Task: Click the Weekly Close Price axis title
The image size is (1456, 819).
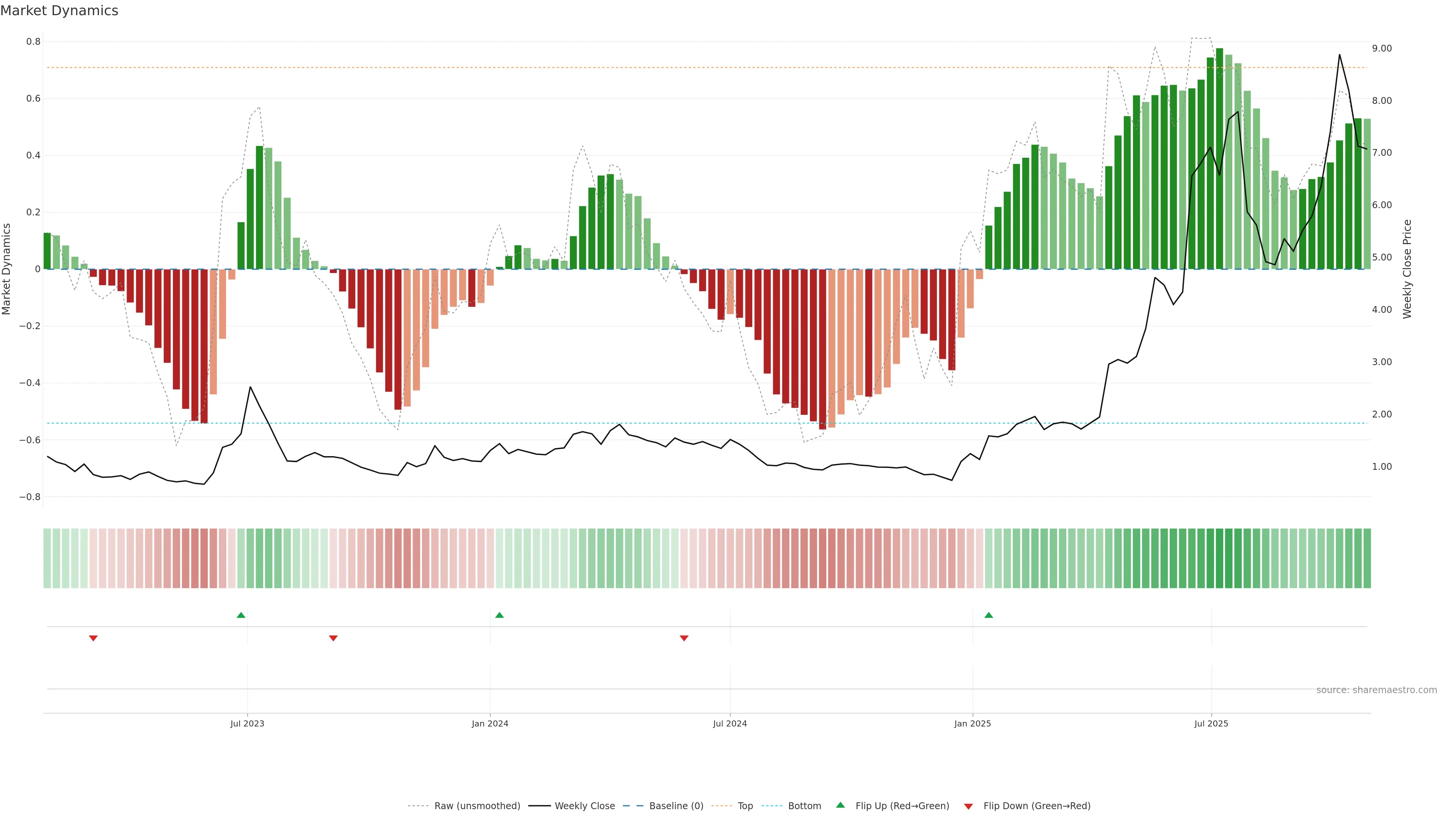Action: [x=1407, y=269]
